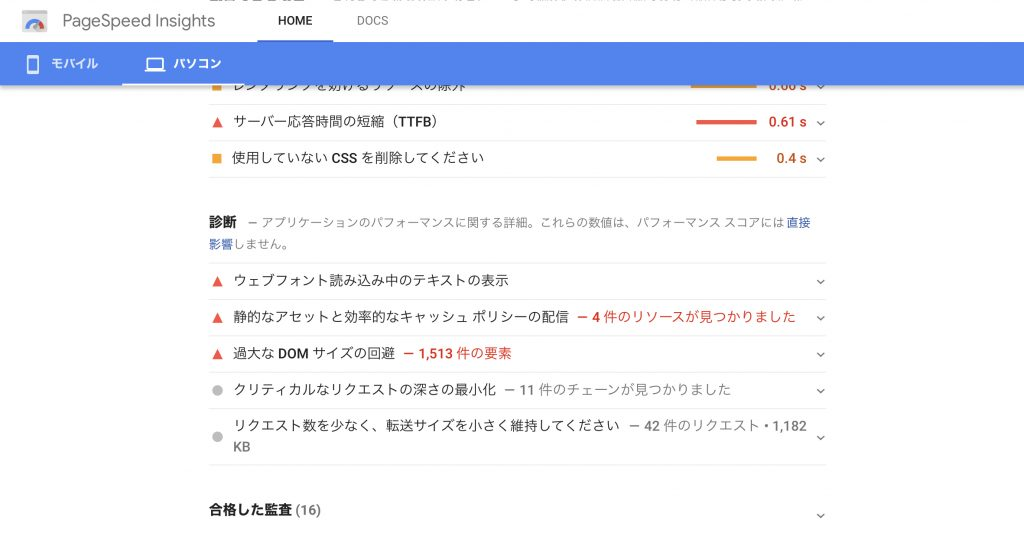The height and width of the screenshot is (533, 1024).
Task: Click the PageSpeed Insights title text
Action: click(138, 21)
